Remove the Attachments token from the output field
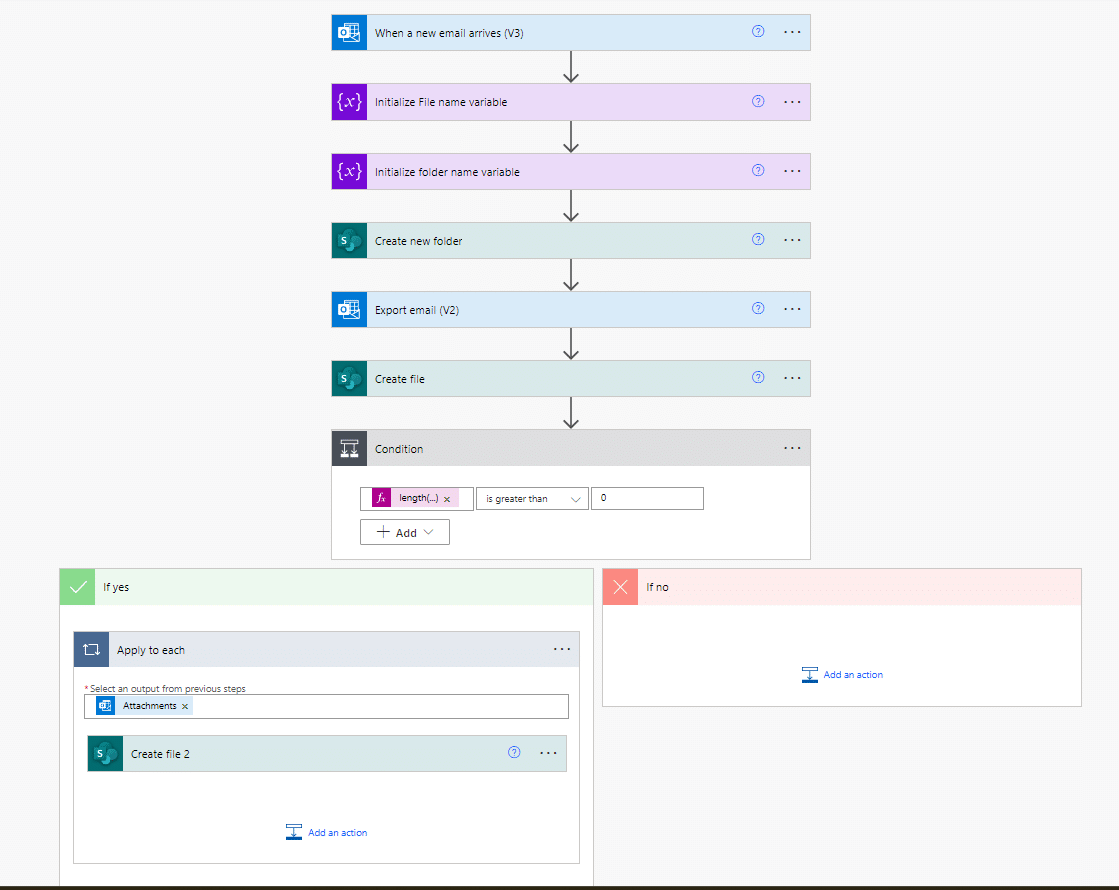1119x890 pixels. tap(185, 705)
